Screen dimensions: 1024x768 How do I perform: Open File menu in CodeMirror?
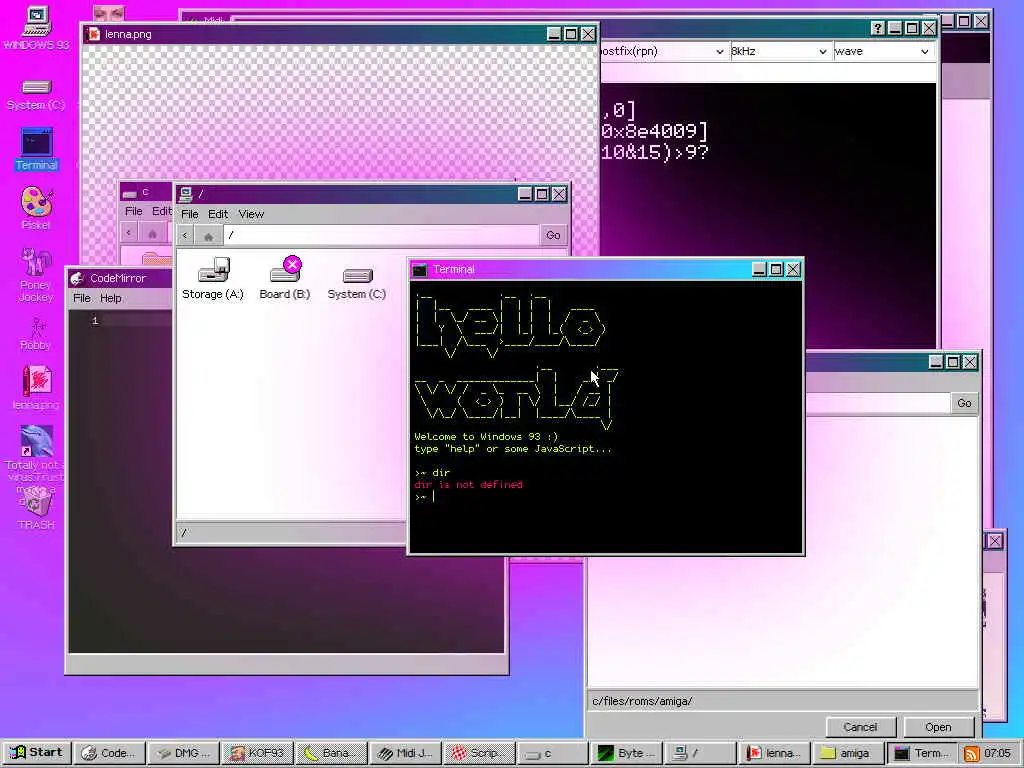coord(82,298)
